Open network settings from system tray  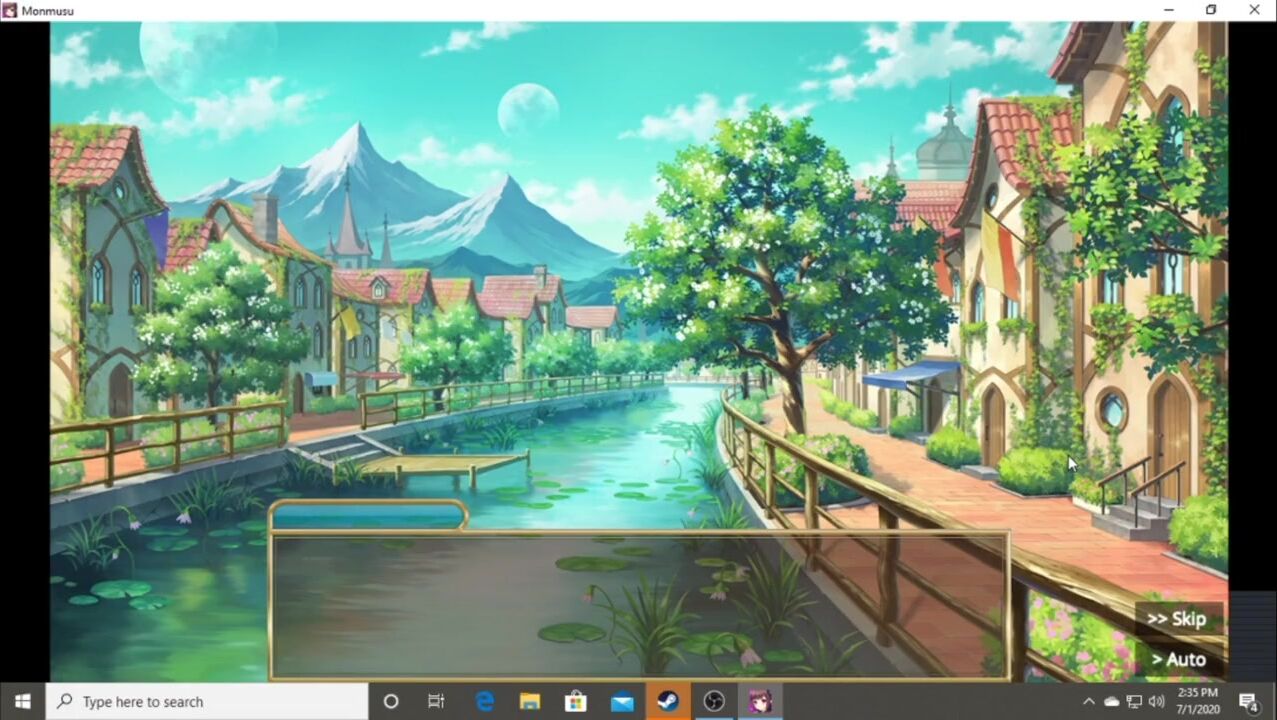[x=1134, y=701]
